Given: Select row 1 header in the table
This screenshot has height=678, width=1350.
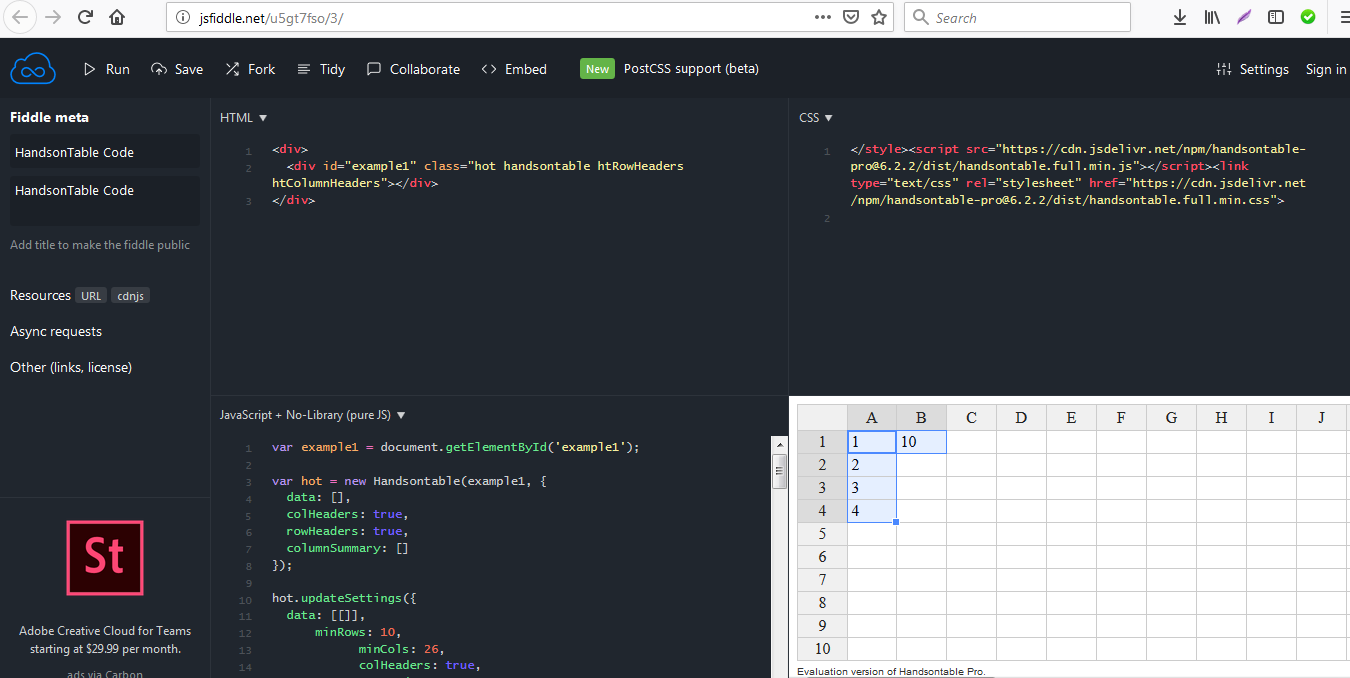Looking at the screenshot, I should click(823, 442).
